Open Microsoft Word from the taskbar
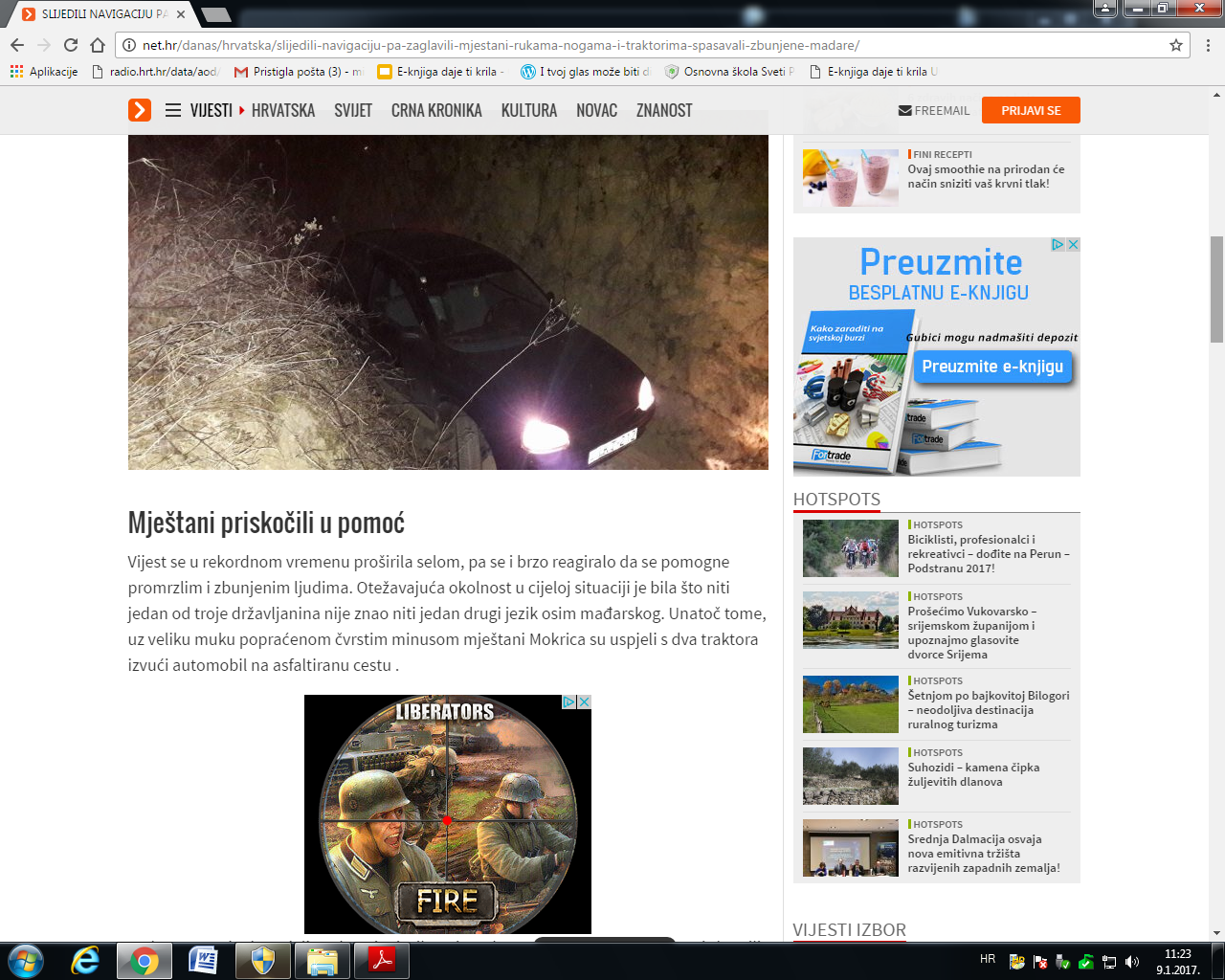 [203, 960]
